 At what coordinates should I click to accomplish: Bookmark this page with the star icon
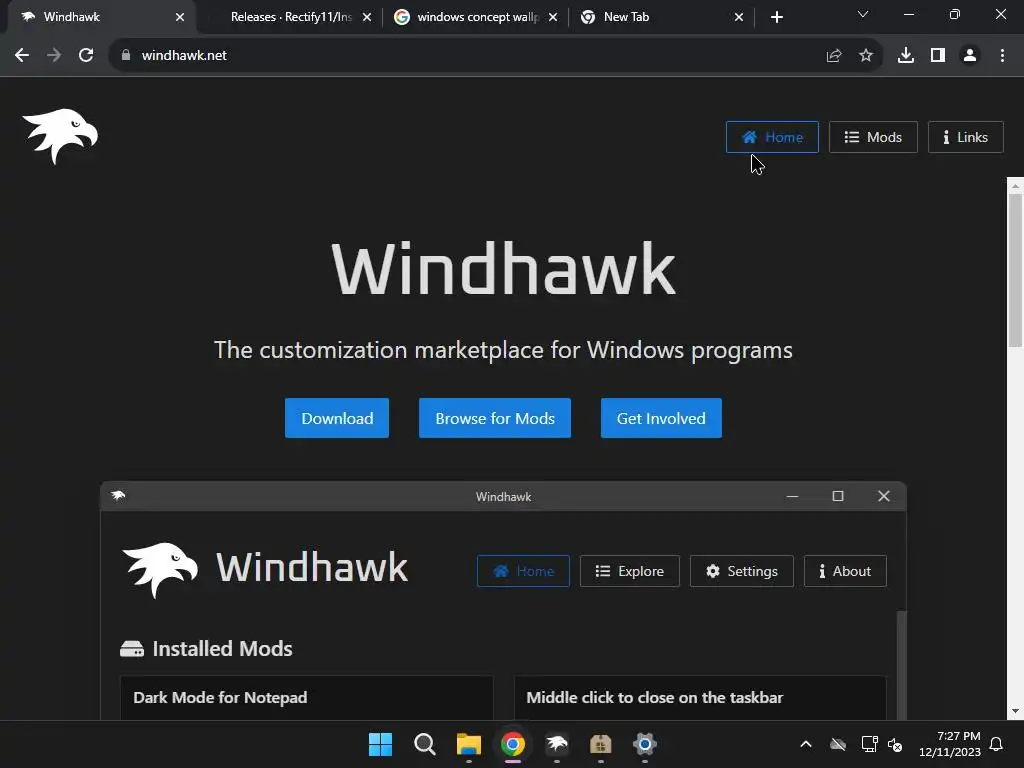[866, 56]
